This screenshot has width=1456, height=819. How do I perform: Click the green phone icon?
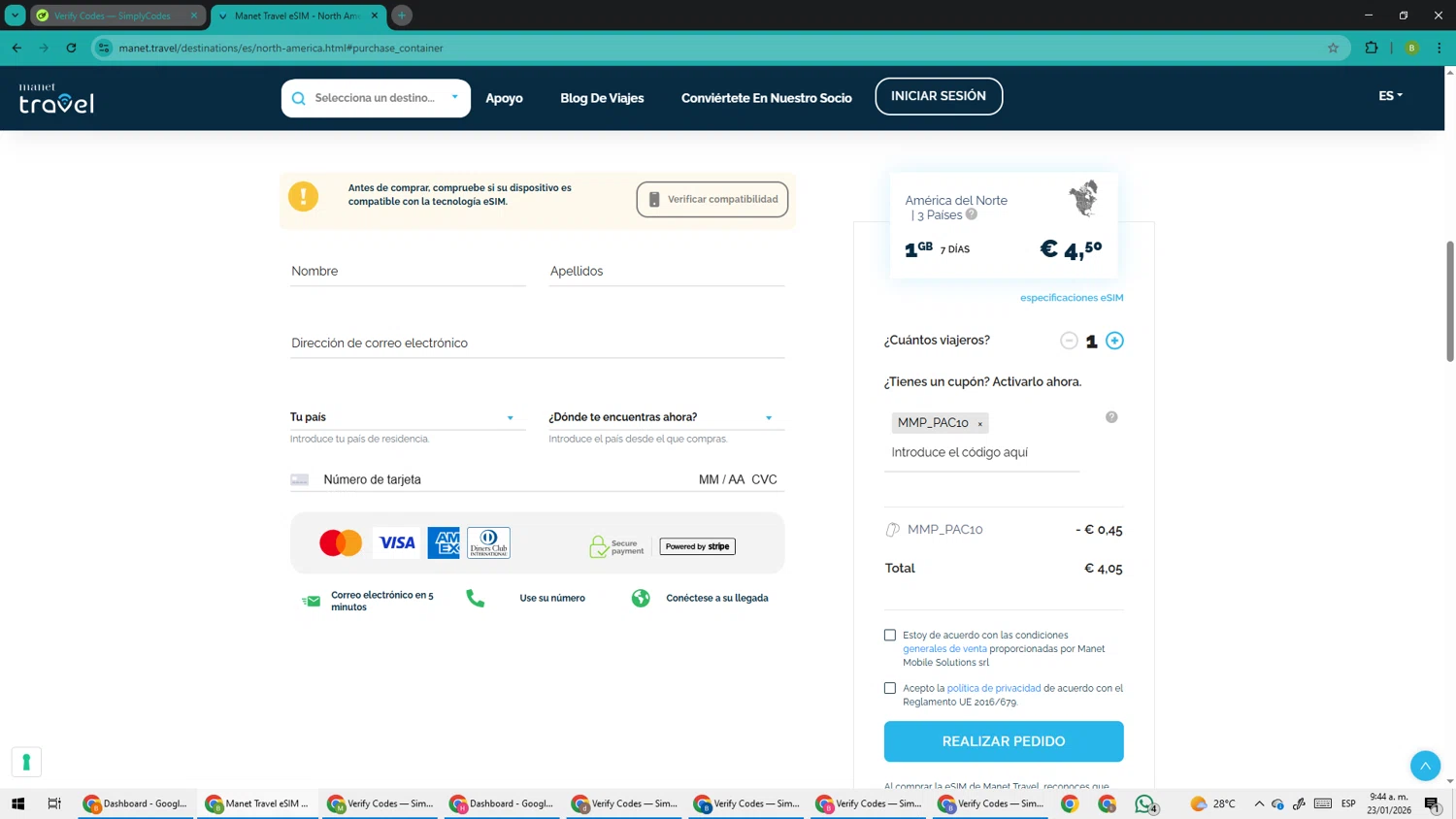(x=475, y=599)
